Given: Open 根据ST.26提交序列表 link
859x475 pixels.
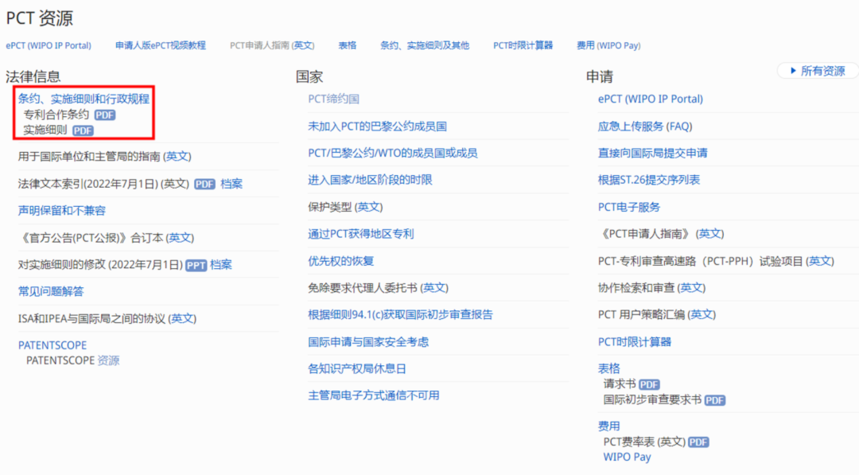Looking at the screenshot, I should [x=649, y=180].
